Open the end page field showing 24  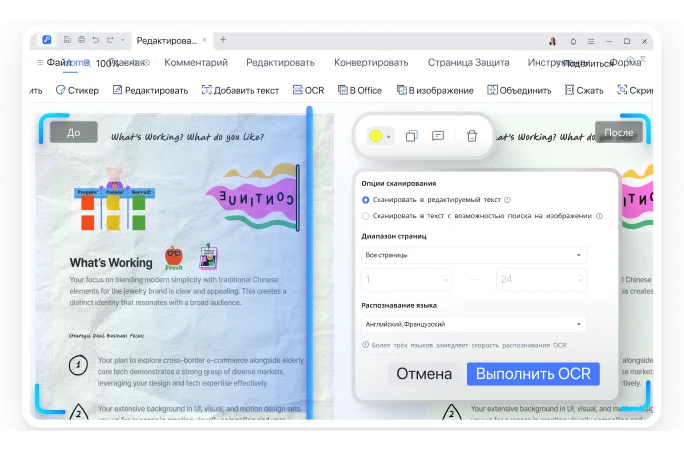[541, 280]
